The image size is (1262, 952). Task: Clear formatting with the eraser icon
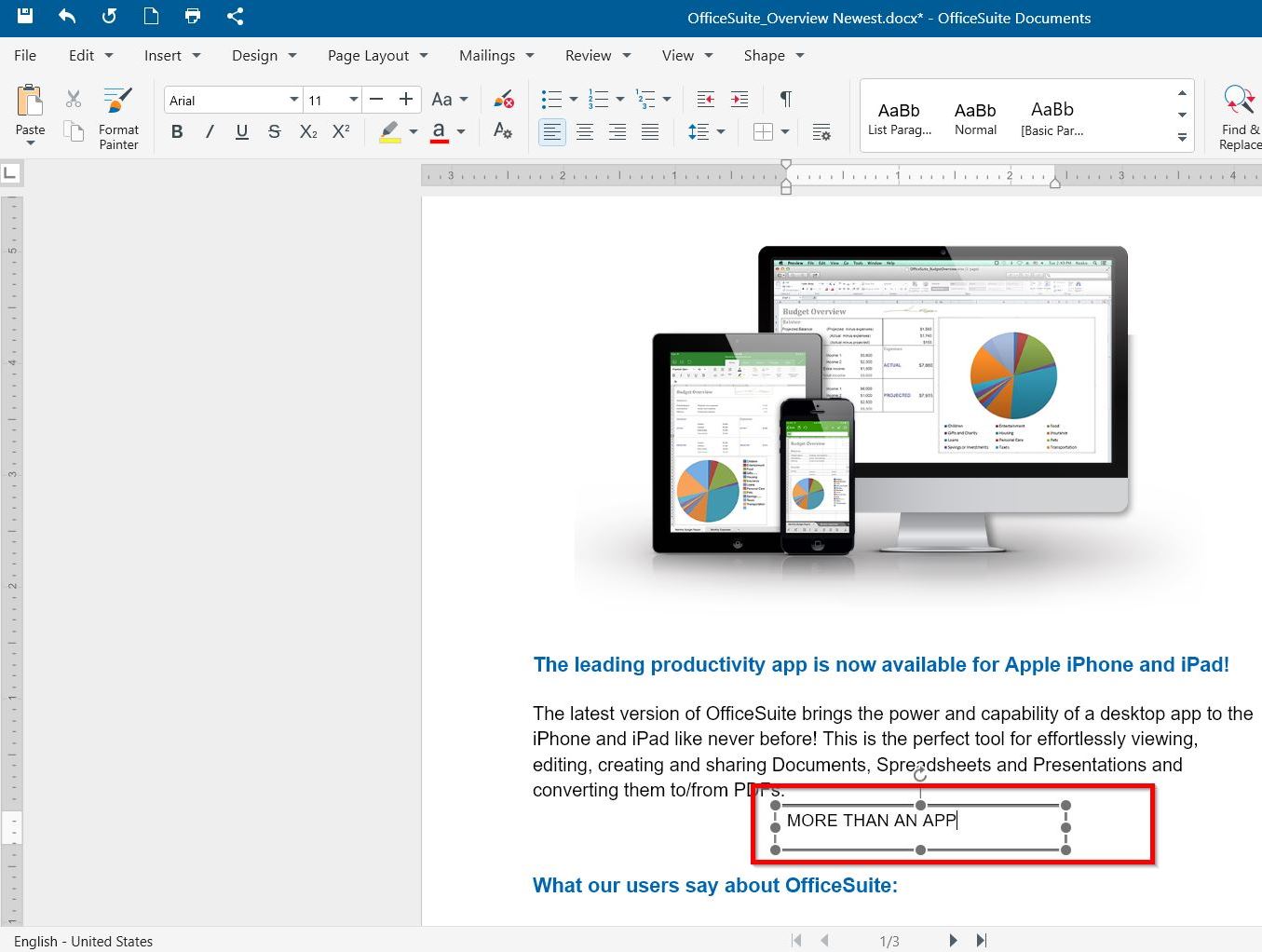tap(503, 99)
